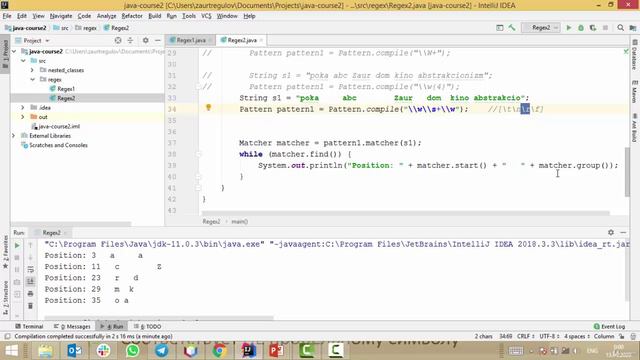Open the VCS menu

point(206,16)
